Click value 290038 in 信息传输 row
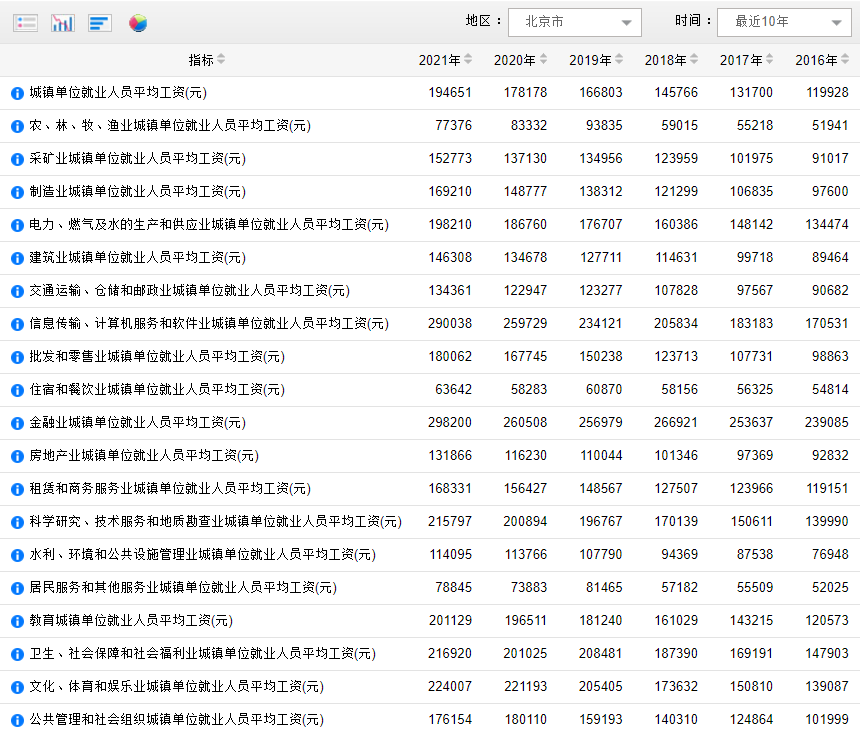This screenshot has width=860, height=736. (450, 324)
